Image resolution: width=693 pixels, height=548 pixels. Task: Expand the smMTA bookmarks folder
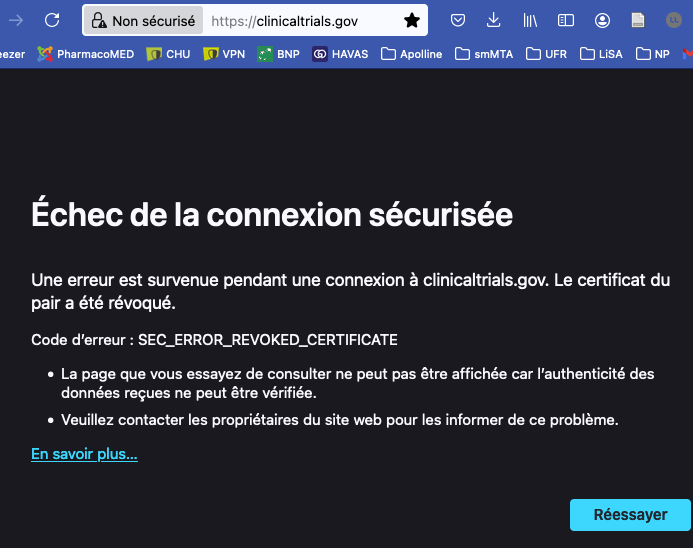(484, 54)
